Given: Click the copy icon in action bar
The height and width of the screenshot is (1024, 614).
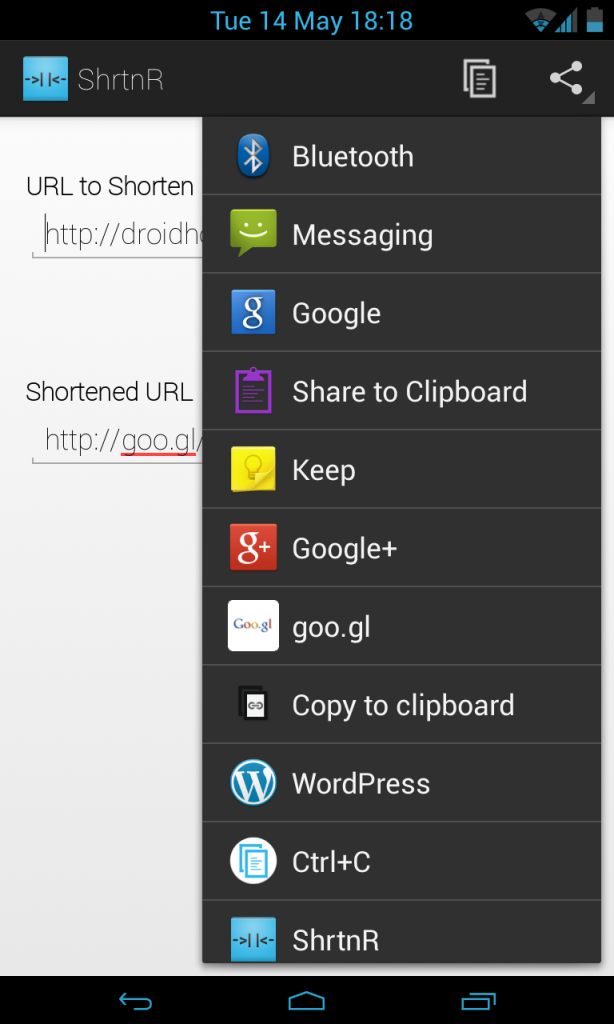Looking at the screenshot, I should coord(479,79).
